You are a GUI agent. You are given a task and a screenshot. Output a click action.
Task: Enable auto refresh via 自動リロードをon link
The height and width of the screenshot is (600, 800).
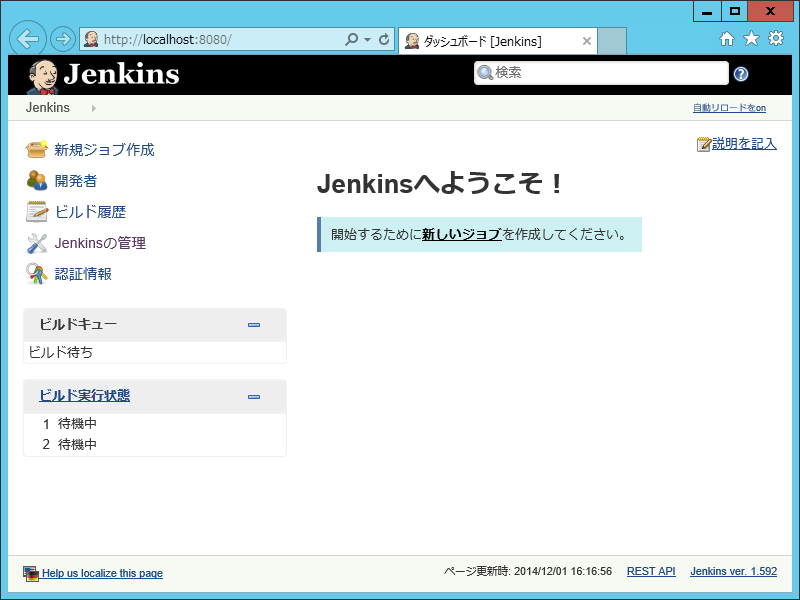[729, 108]
